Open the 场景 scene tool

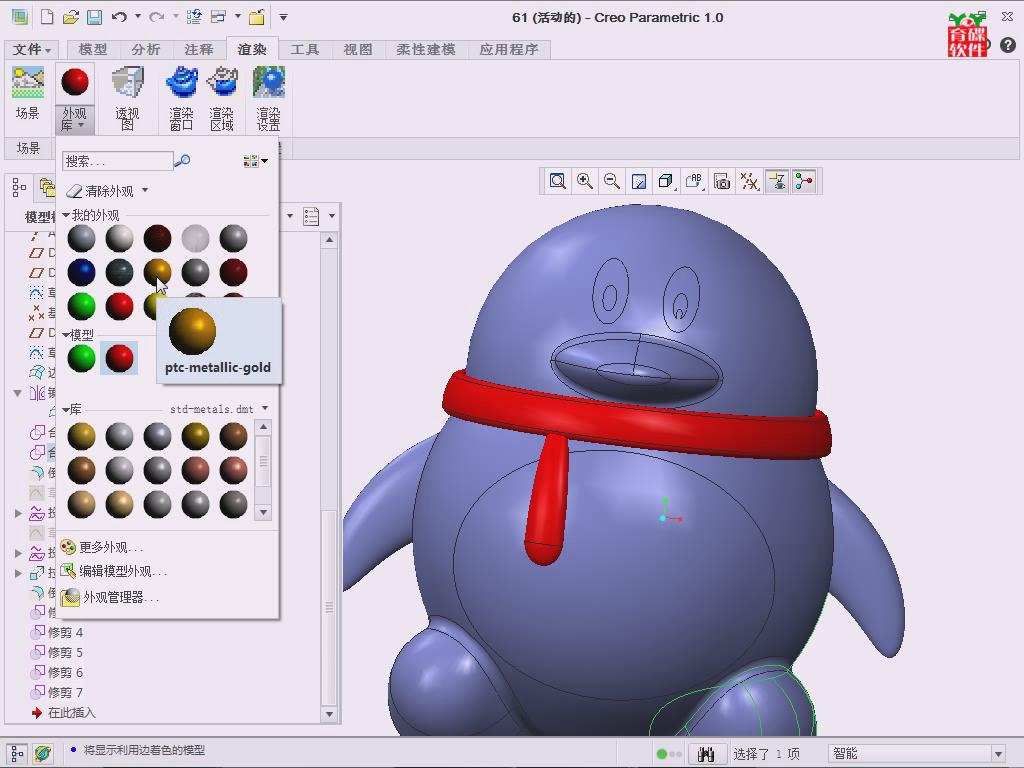click(27, 93)
